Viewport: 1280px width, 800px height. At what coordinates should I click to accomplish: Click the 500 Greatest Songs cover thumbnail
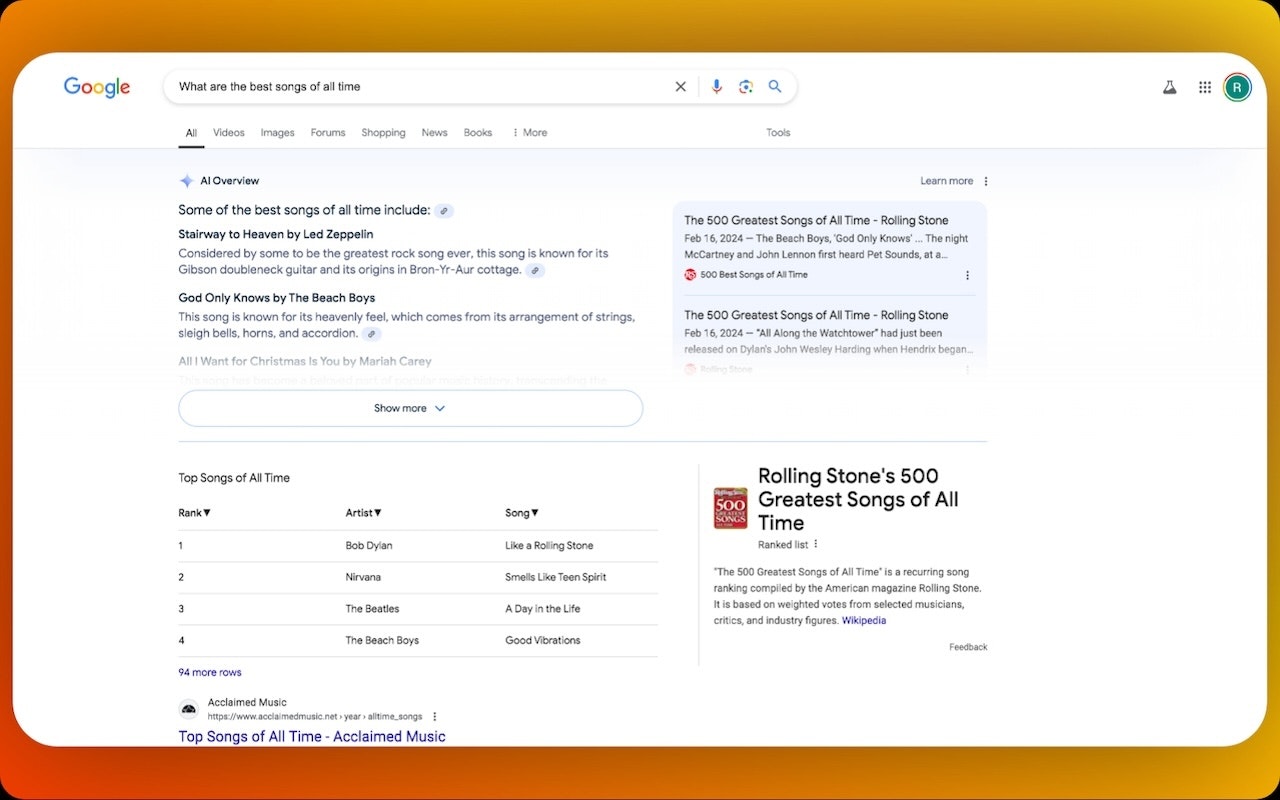point(730,508)
